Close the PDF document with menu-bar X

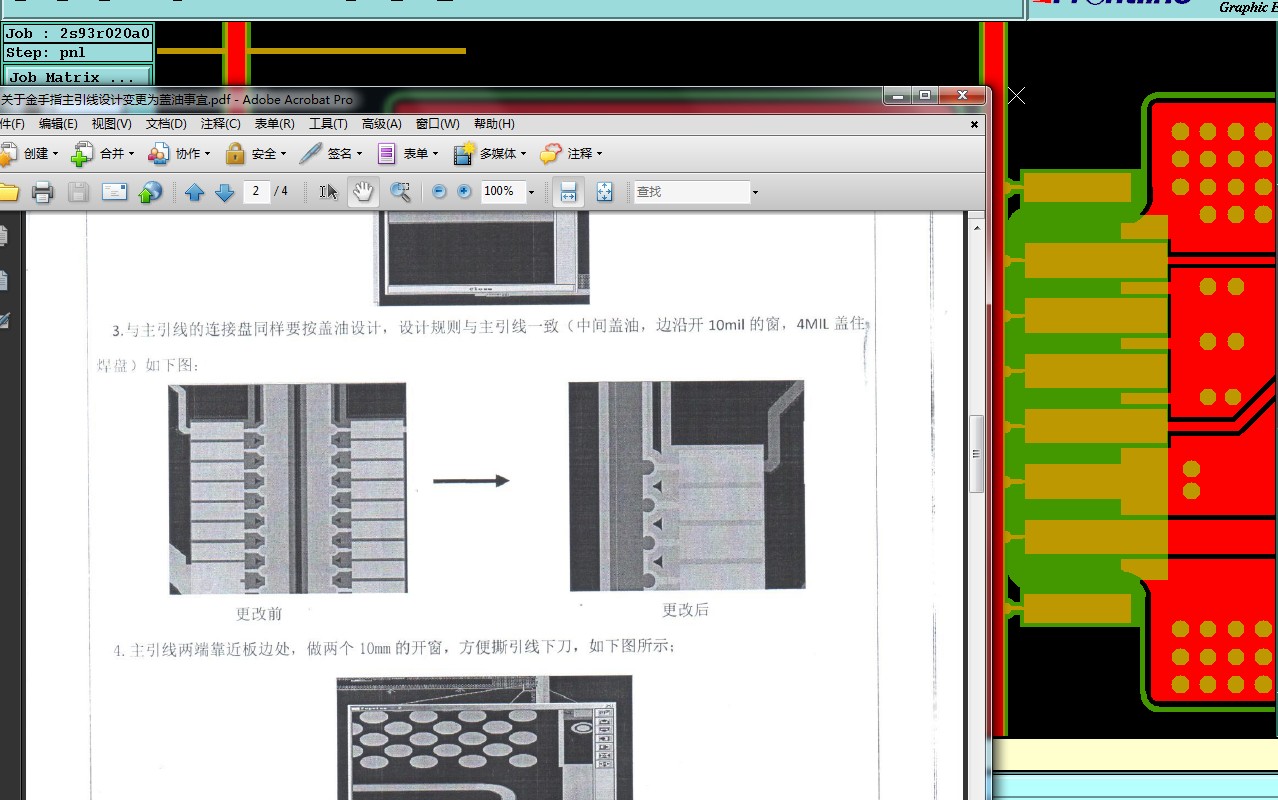[x=974, y=125]
